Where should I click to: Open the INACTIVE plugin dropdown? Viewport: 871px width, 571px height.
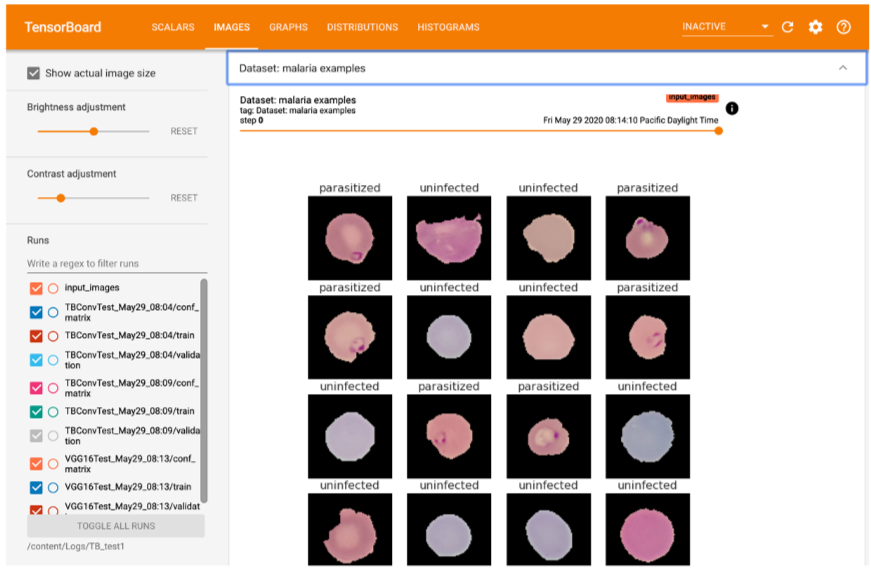[x=727, y=27]
